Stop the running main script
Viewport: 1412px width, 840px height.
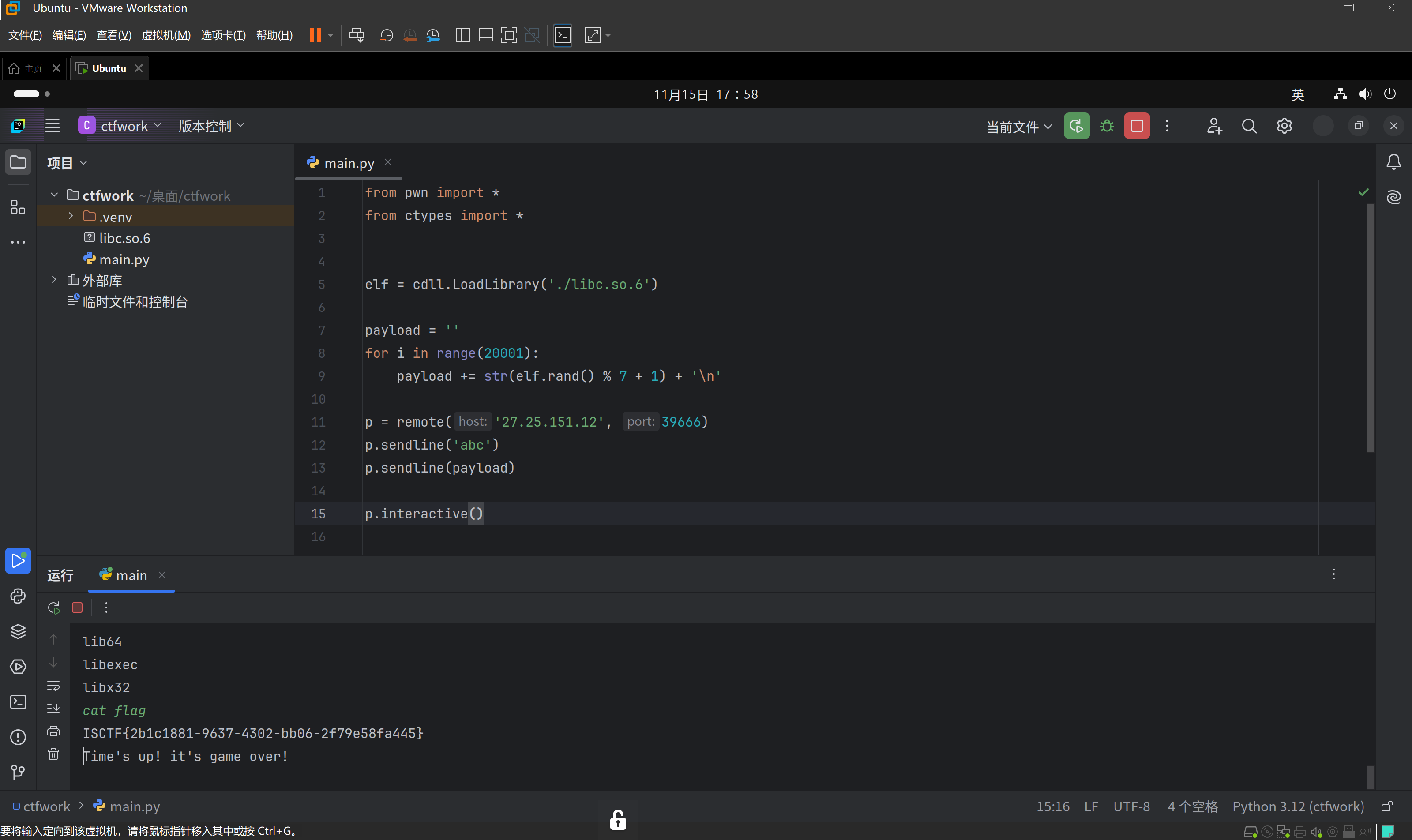pos(1136,126)
